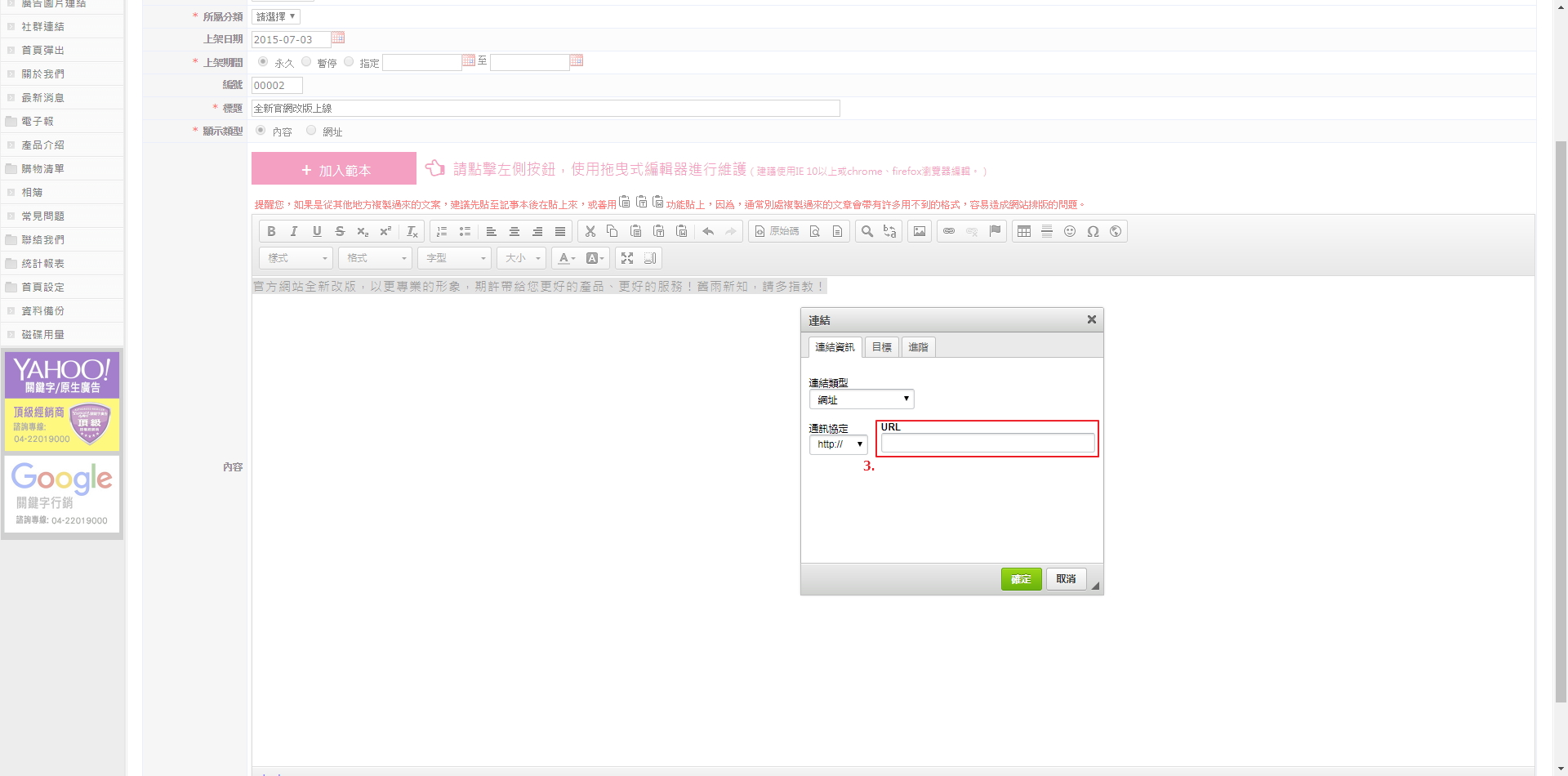
Task: Switch to the 目標 tab in link dialog
Action: [881, 347]
